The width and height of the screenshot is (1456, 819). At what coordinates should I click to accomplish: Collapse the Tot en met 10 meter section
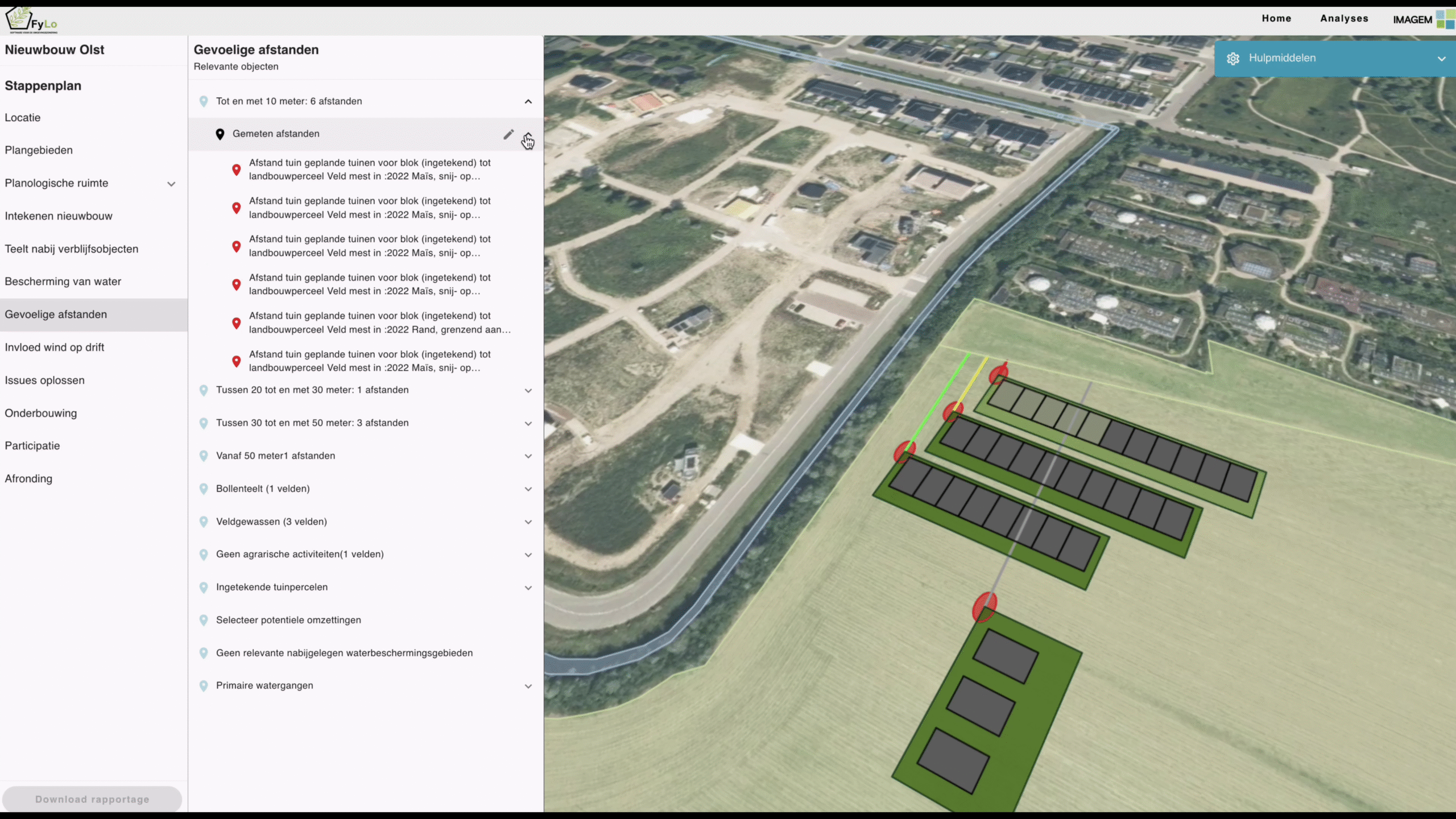point(528,102)
